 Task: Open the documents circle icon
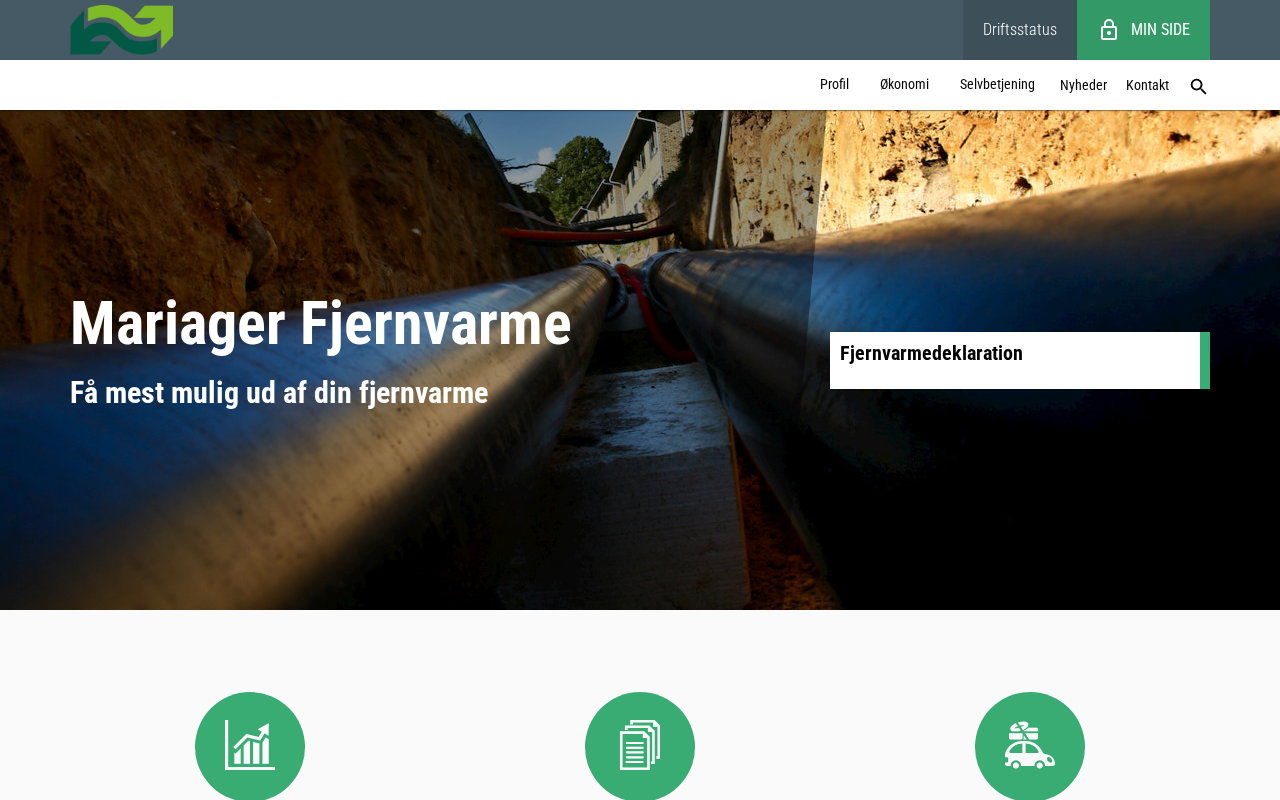click(x=640, y=746)
